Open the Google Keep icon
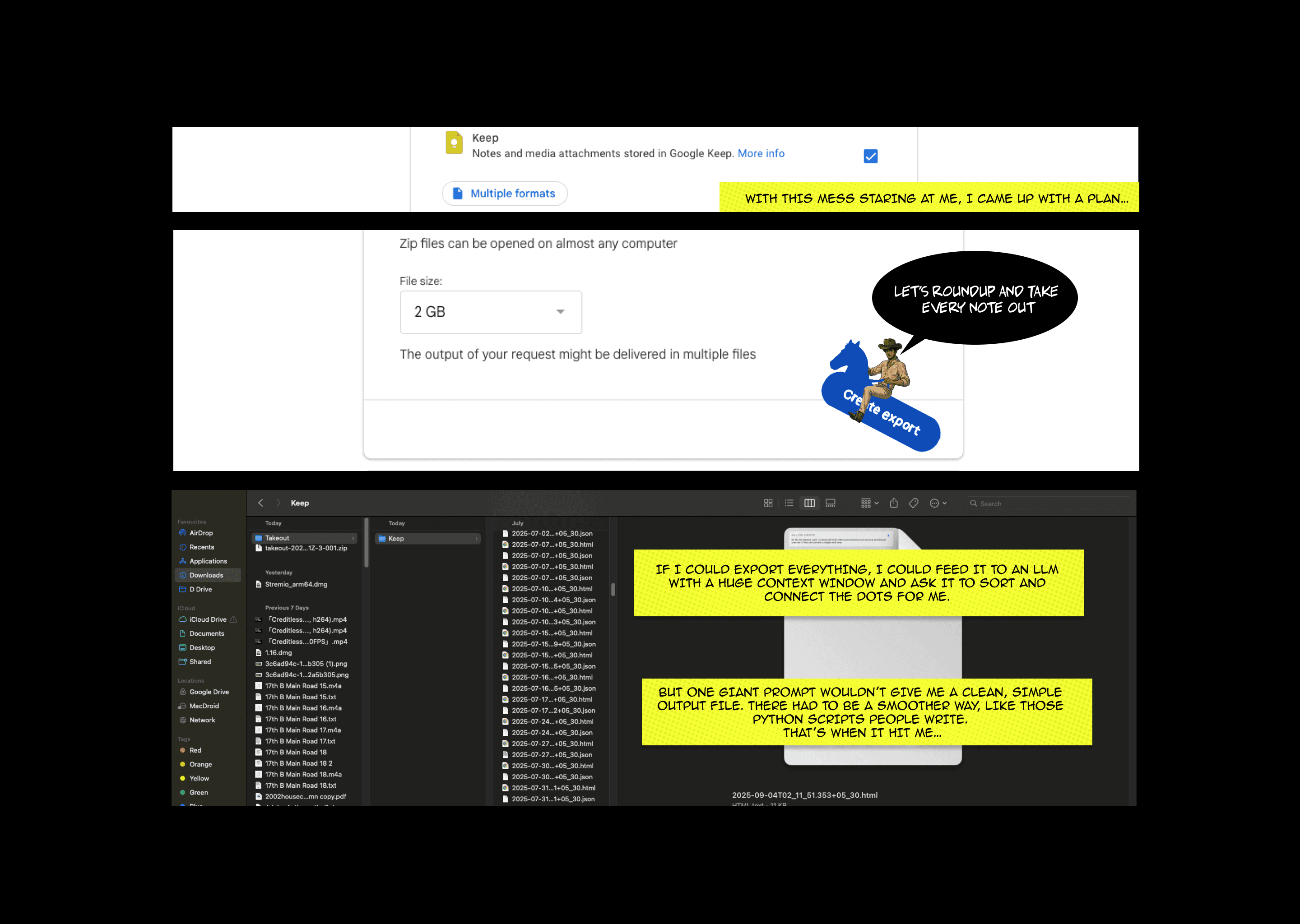Viewport: 1300px width, 924px height. point(454,142)
